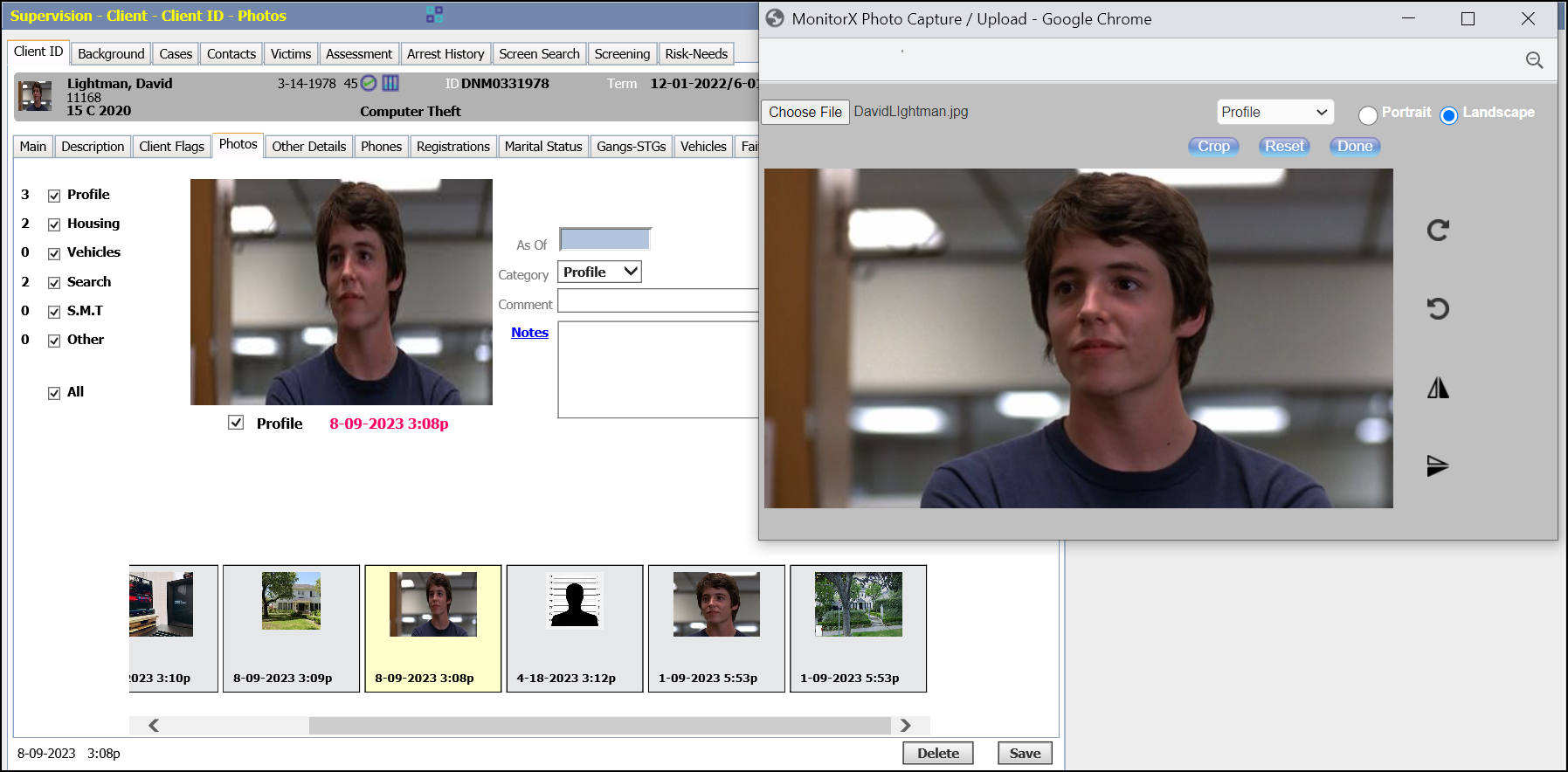Select the Landscape orientation radio button

pos(1448,114)
